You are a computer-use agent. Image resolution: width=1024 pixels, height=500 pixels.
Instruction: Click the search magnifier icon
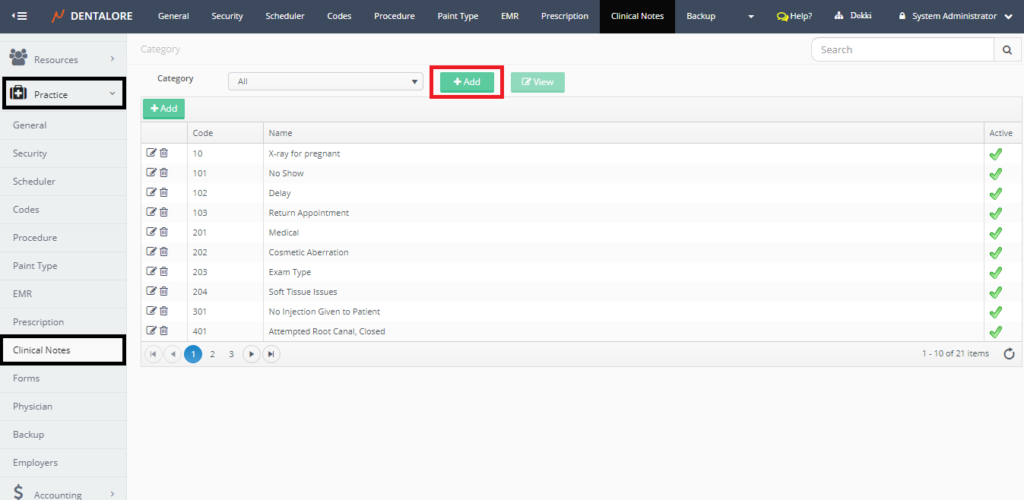[x=1007, y=49]
